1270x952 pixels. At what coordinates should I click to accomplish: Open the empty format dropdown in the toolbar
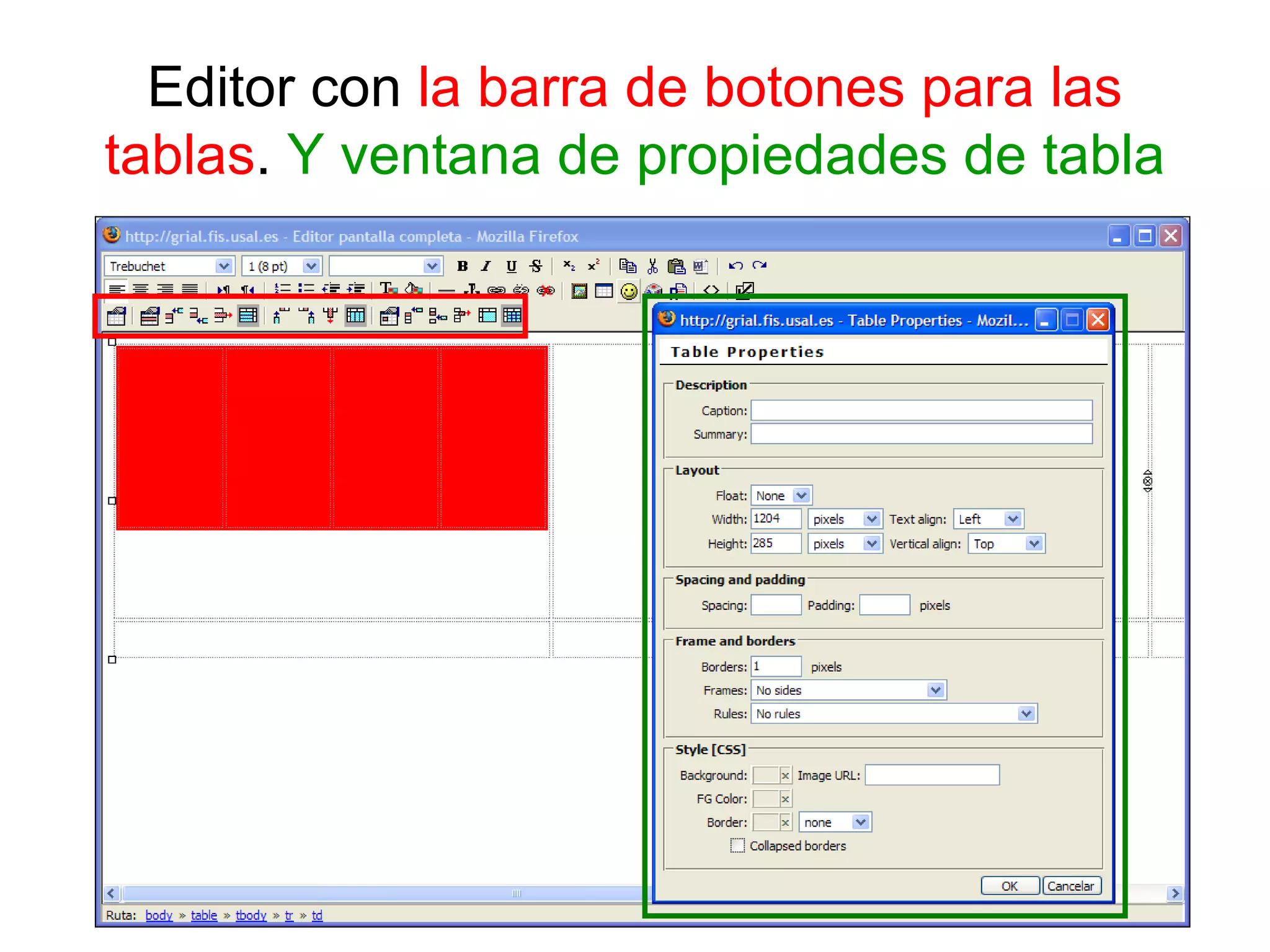pyautogui.click(x=385, y=267)
